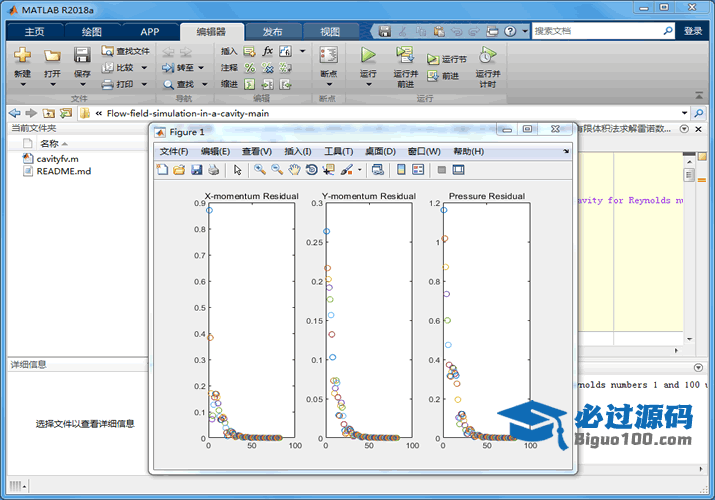Switch to View (视图) tab
This screenshot has width=715, height=500.
[x=330, y=31]
